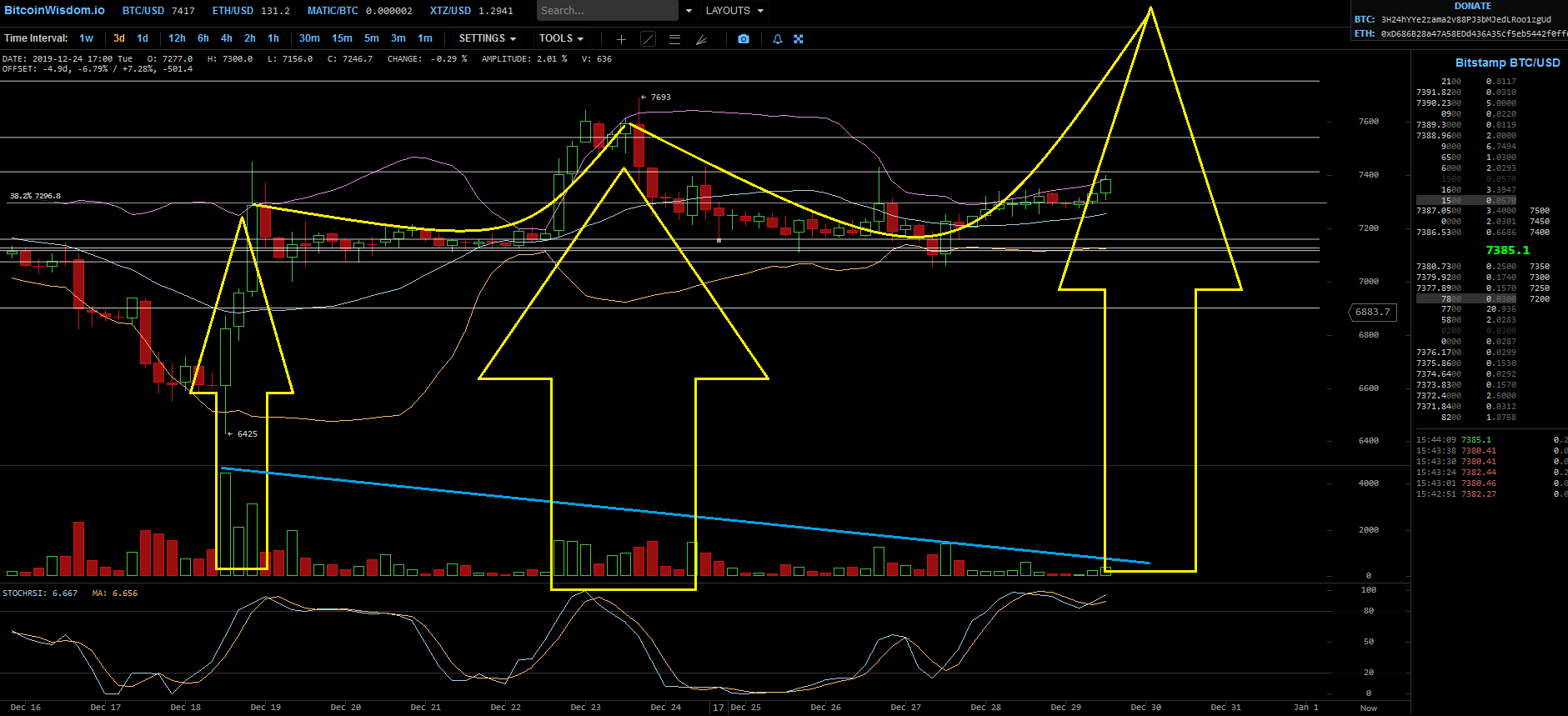This screenshot has width=1568, height=716.
Task: Select the 7500 depth price level
Action: coord(1540,211)
